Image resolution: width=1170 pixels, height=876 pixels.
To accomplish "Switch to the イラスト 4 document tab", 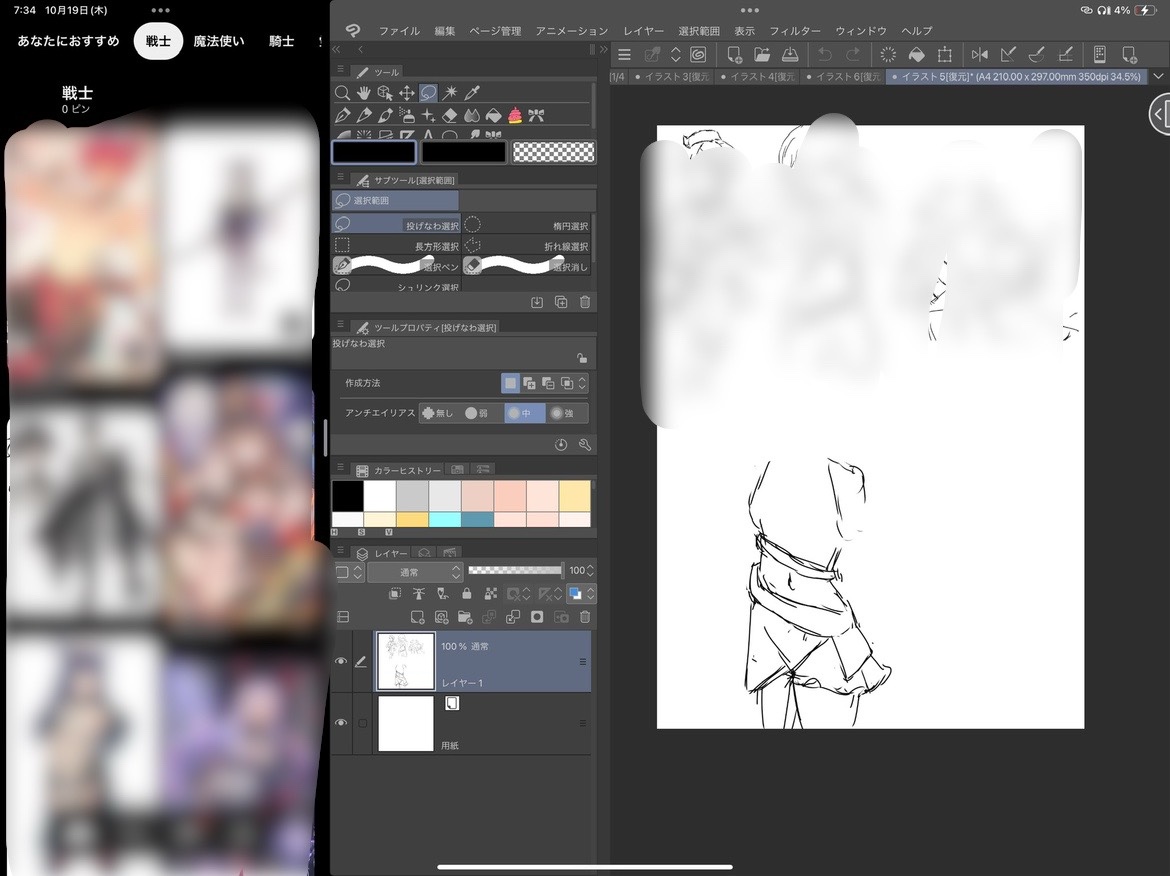I will point(761,77).
